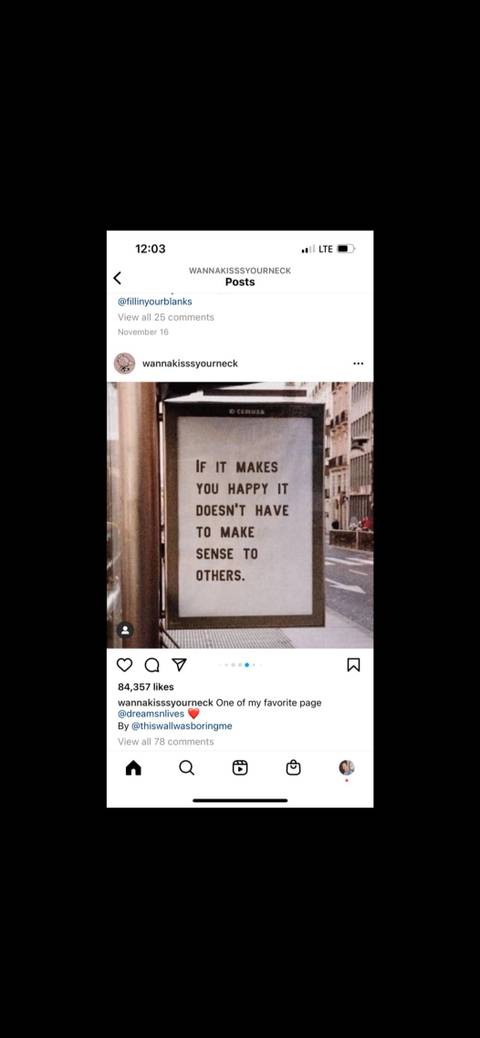
Task: Tap the back chevron arrow
Action: 117,278
